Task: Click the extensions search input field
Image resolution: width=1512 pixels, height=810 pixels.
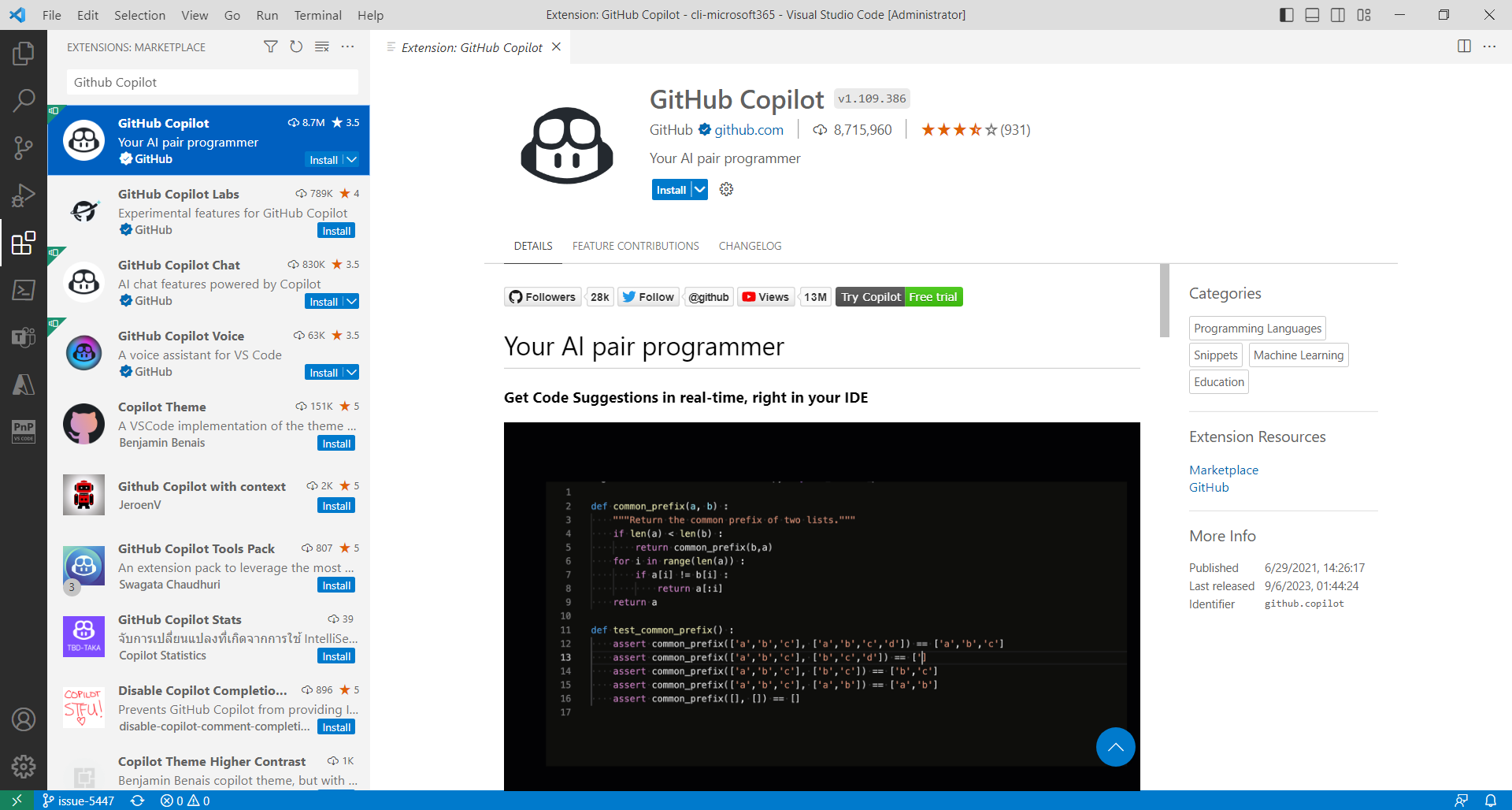Action: (213, 82)
